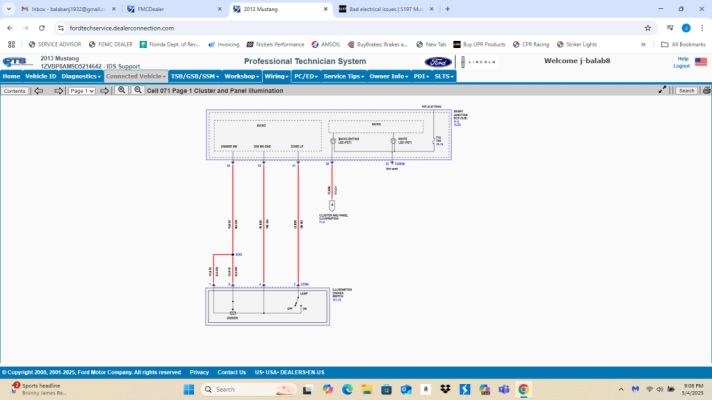Switch to the Gmail Inbox tab
Screen dimensions: 712x400
[69, 9]
